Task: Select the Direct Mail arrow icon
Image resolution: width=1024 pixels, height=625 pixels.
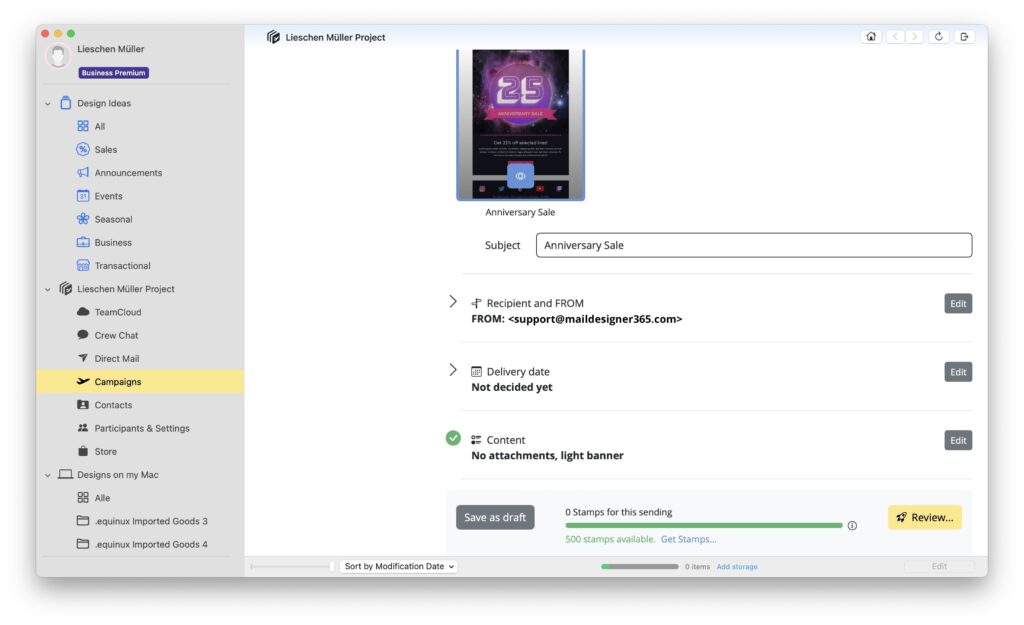Action: click(x=83, y=358)
